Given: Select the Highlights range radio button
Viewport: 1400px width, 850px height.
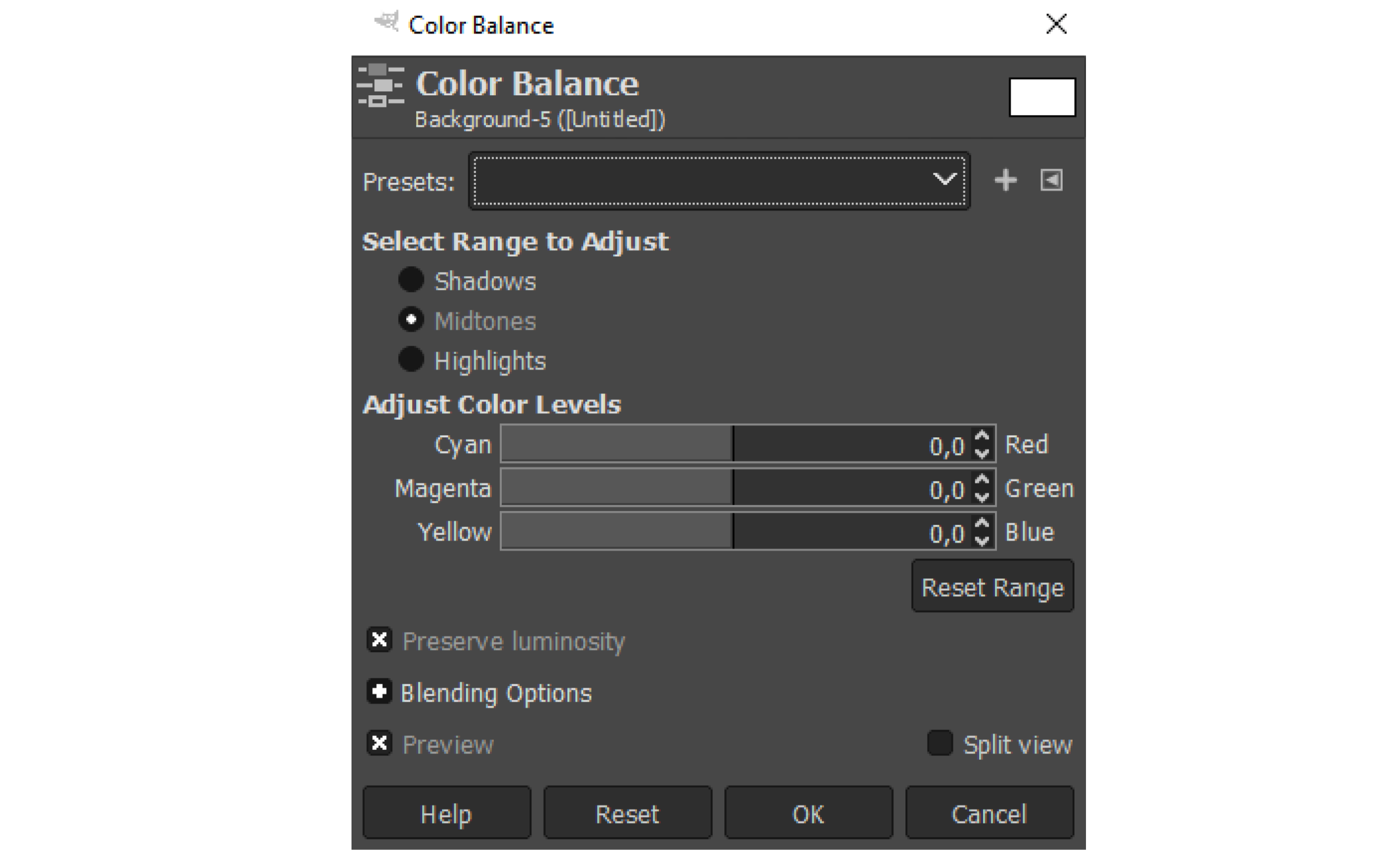Looking at the screenshot, I should click(x=411, y=360).
